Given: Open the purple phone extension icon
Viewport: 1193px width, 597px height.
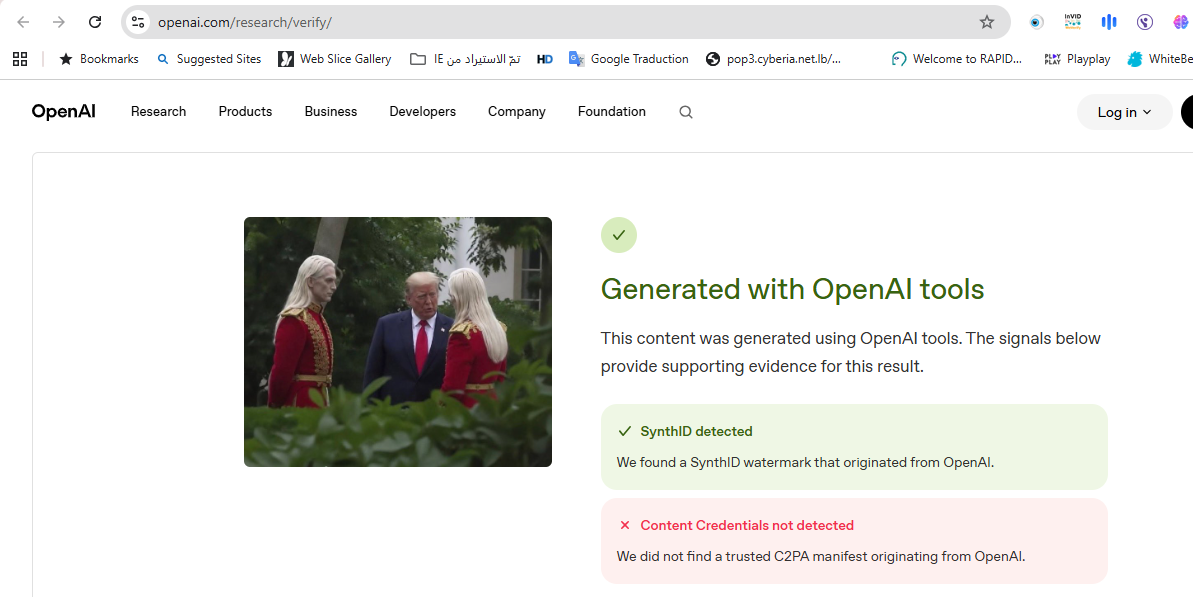Looking at the screenshot, I should (x=1145, y=22).
